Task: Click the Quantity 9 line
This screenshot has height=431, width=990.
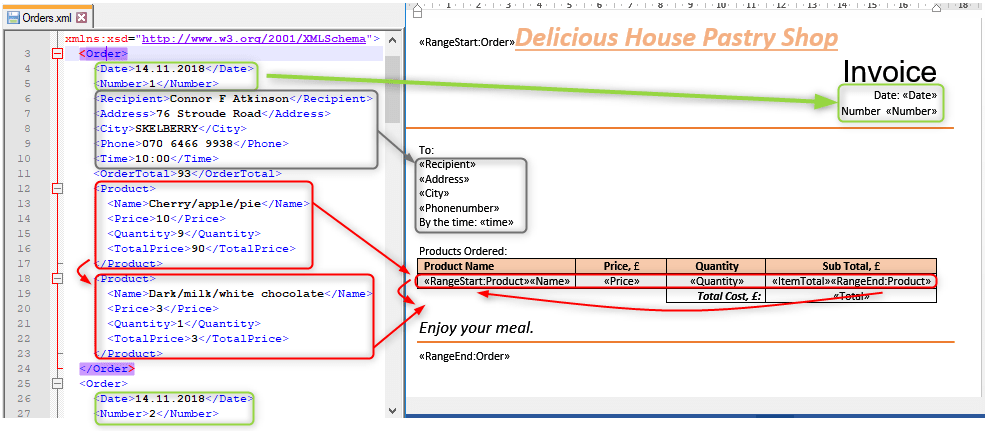Action: (184, 233)
